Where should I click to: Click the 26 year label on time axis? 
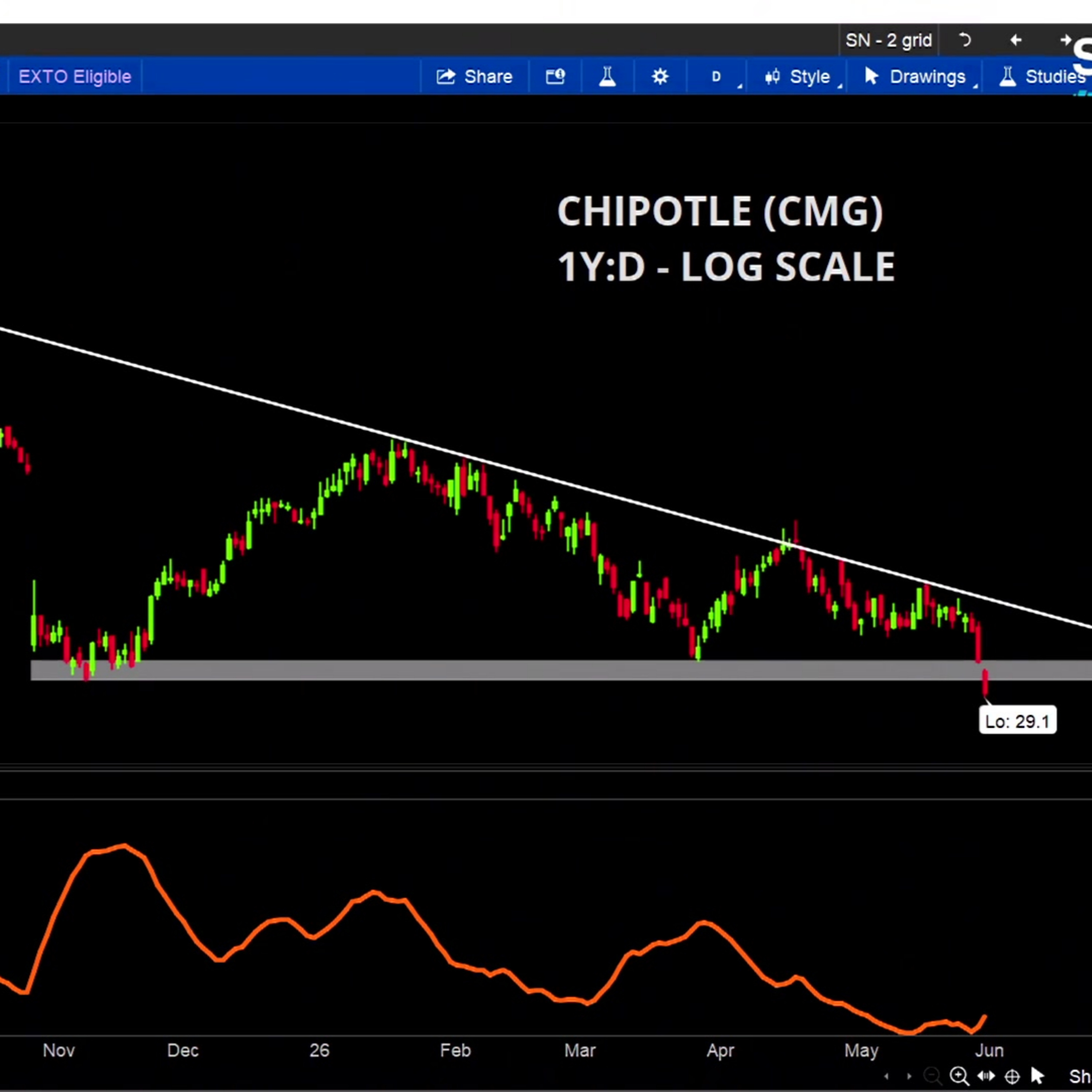[x=319, y=1050]
